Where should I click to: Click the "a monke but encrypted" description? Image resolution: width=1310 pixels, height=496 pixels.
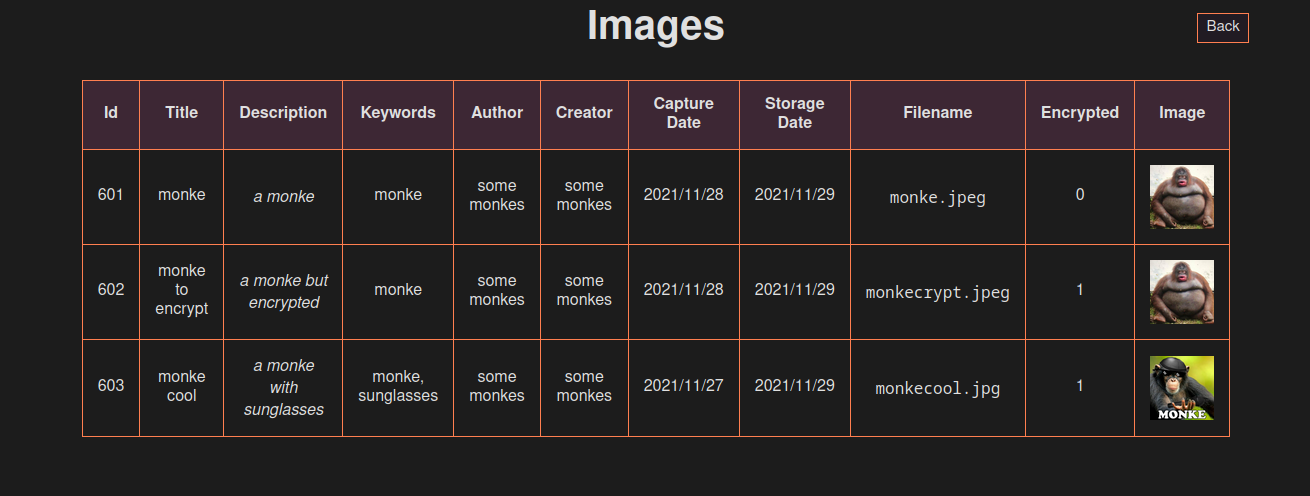click(284, 291)
